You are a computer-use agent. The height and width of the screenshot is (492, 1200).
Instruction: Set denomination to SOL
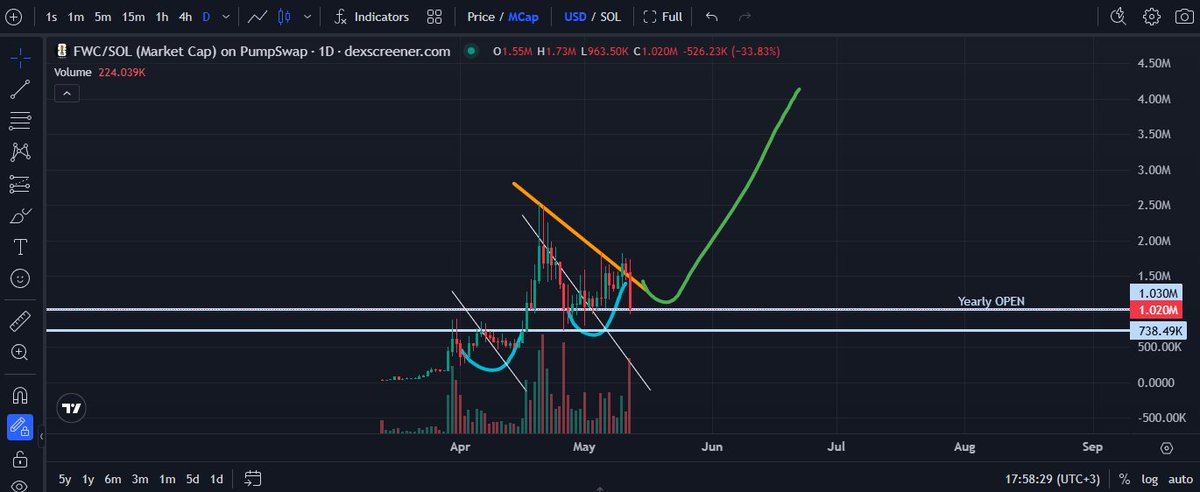[612, 17]
